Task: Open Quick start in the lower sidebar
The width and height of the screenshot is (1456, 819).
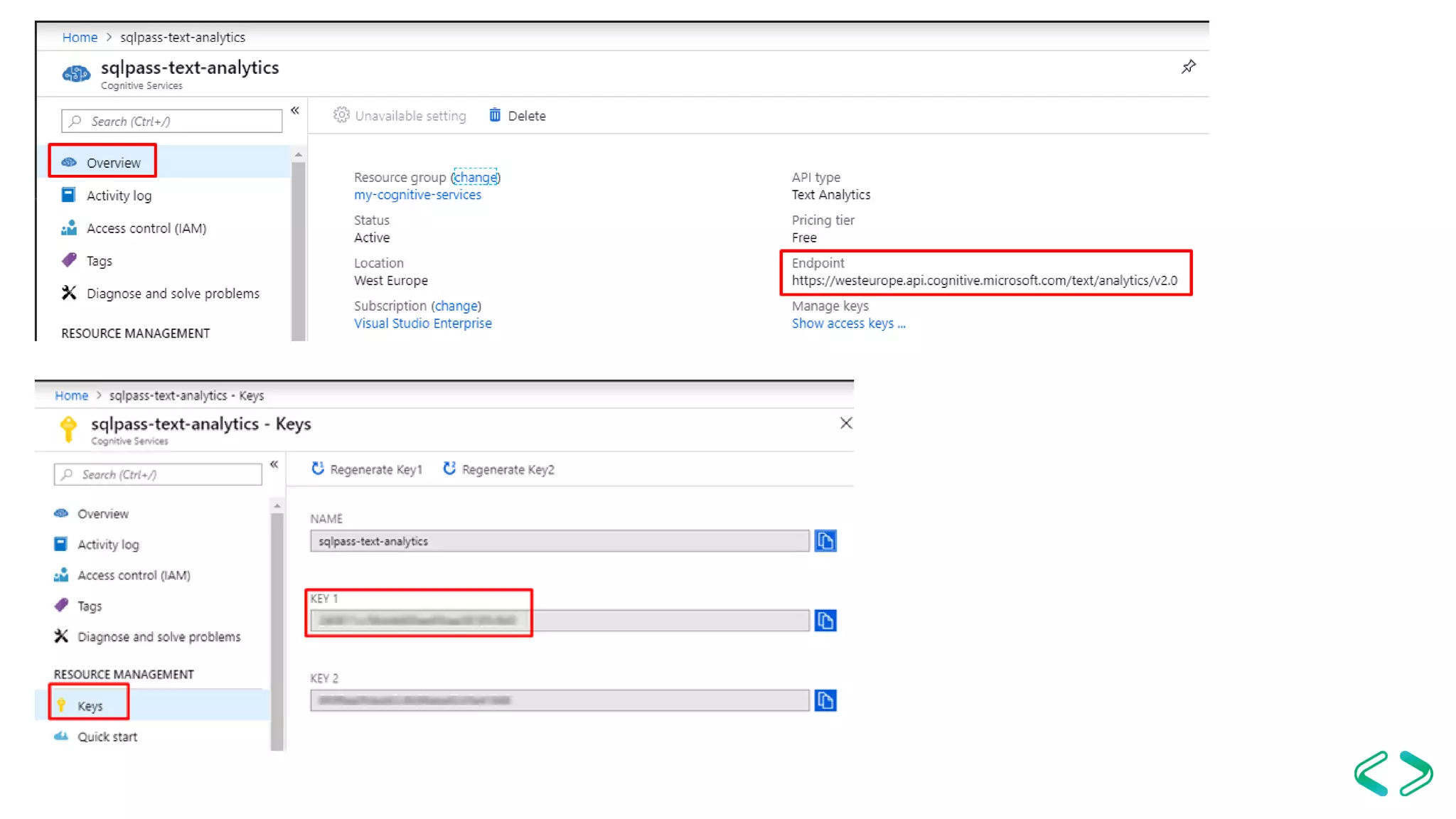Action: click(107, 737)
